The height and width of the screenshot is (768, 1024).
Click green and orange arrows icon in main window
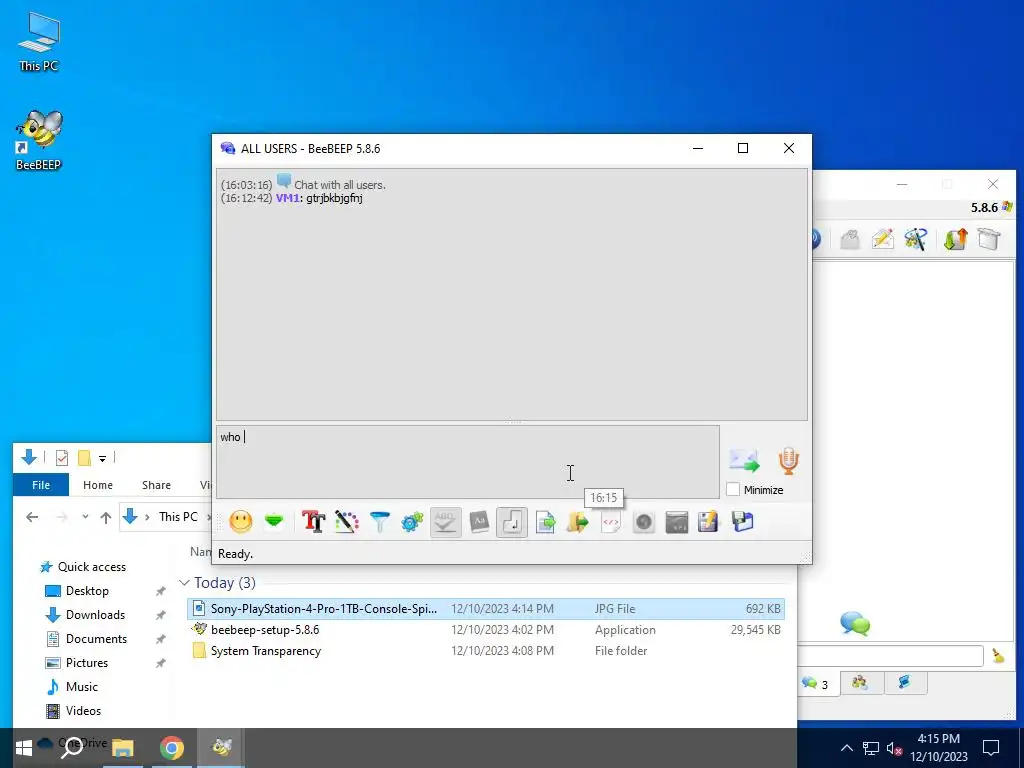click(x=955, y=239)
